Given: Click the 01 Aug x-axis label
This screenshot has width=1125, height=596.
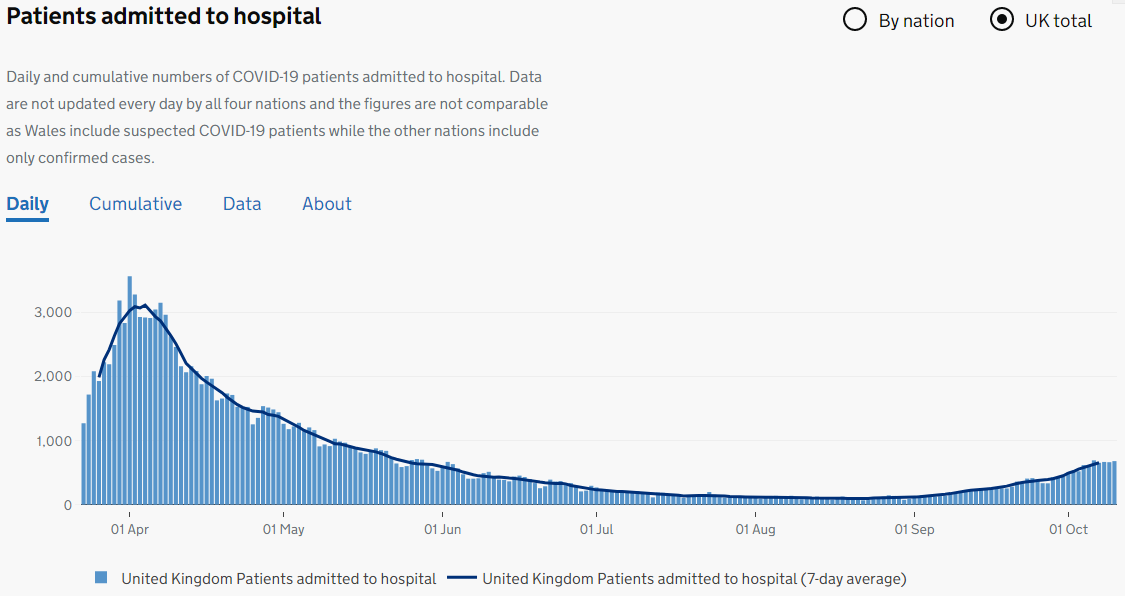Looking at the screenshot, I should click(755, 529).
